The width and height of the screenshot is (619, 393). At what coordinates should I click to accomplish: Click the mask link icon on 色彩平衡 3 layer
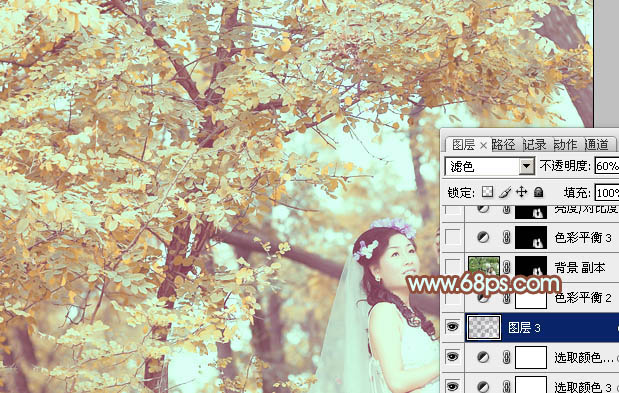tap(507, 237)
